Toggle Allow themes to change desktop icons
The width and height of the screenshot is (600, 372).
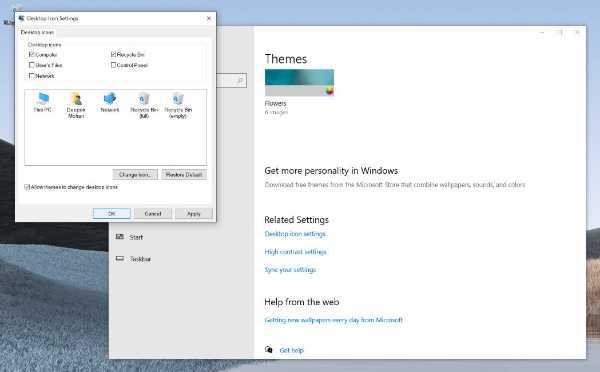27,187
